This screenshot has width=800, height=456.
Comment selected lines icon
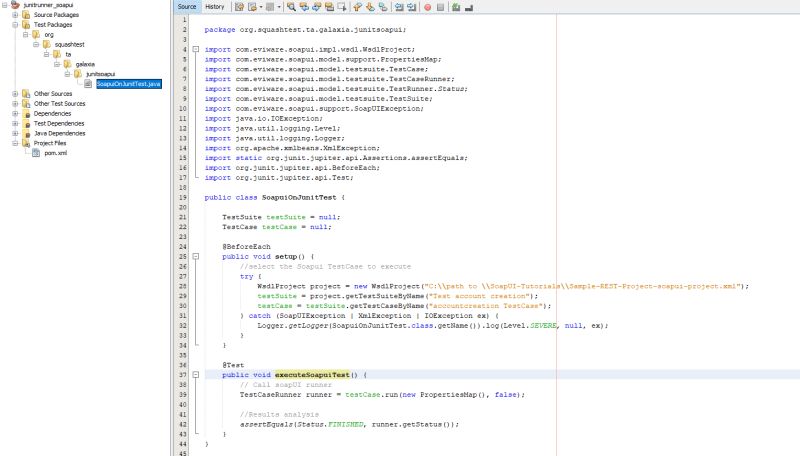tap(456, 7)
